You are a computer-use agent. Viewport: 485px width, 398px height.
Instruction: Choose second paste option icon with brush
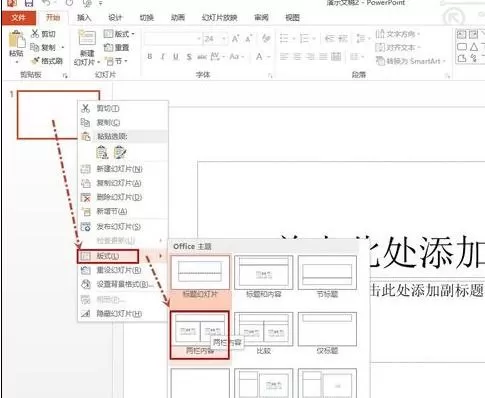coord(120,153)
